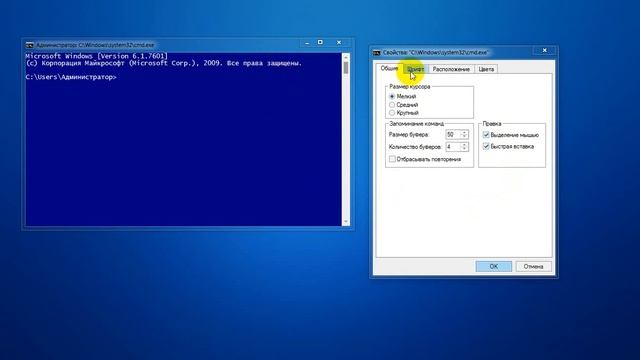Click the cmd icon in Properties dialog title bar
The height and width of the screenshot is (360, 640).
[x=377, y=53]
